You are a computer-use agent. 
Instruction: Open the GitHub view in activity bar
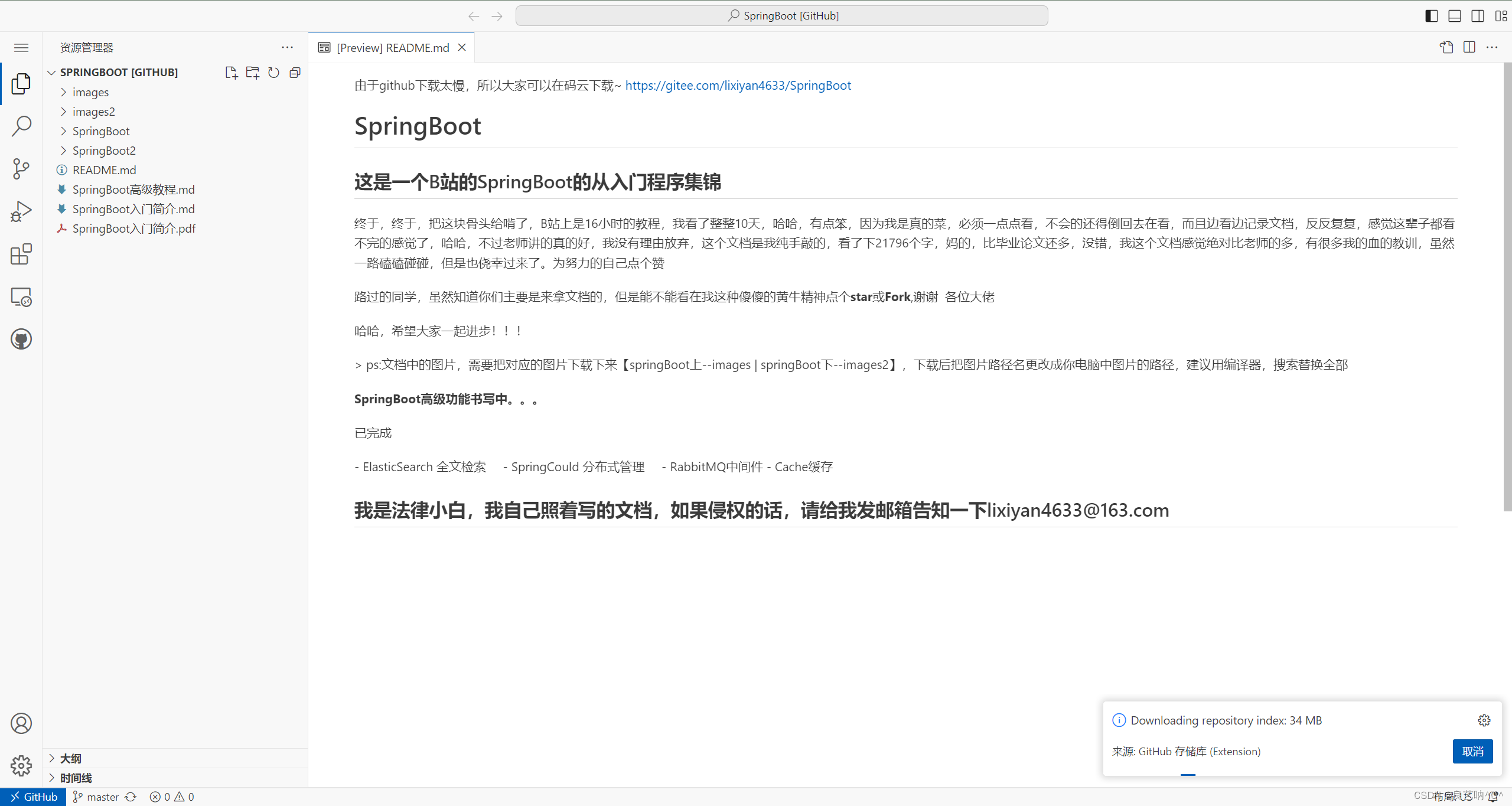[21, 339]
